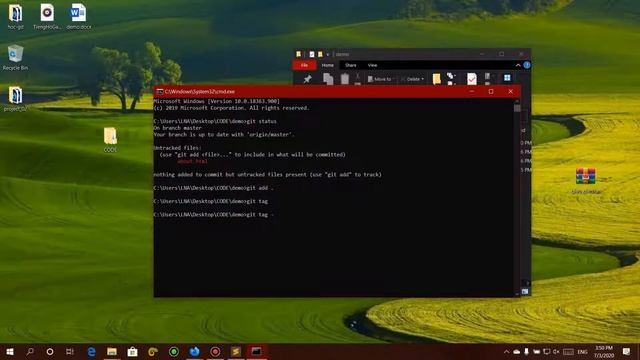Click the 'git add .' command line
Viewport: 640px width, 360px height.
tap(213, 188)
